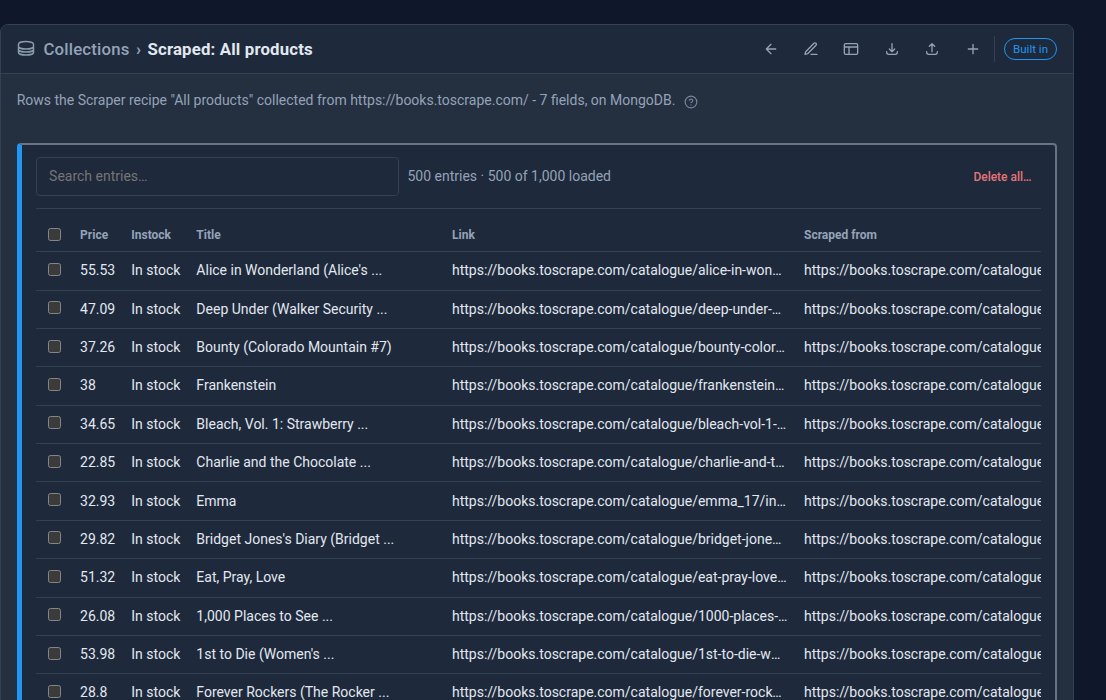Viewport: 1106px width, 700px height.
Task: Add a new entry with the plus icon
Action: click(x=973, y=49)
